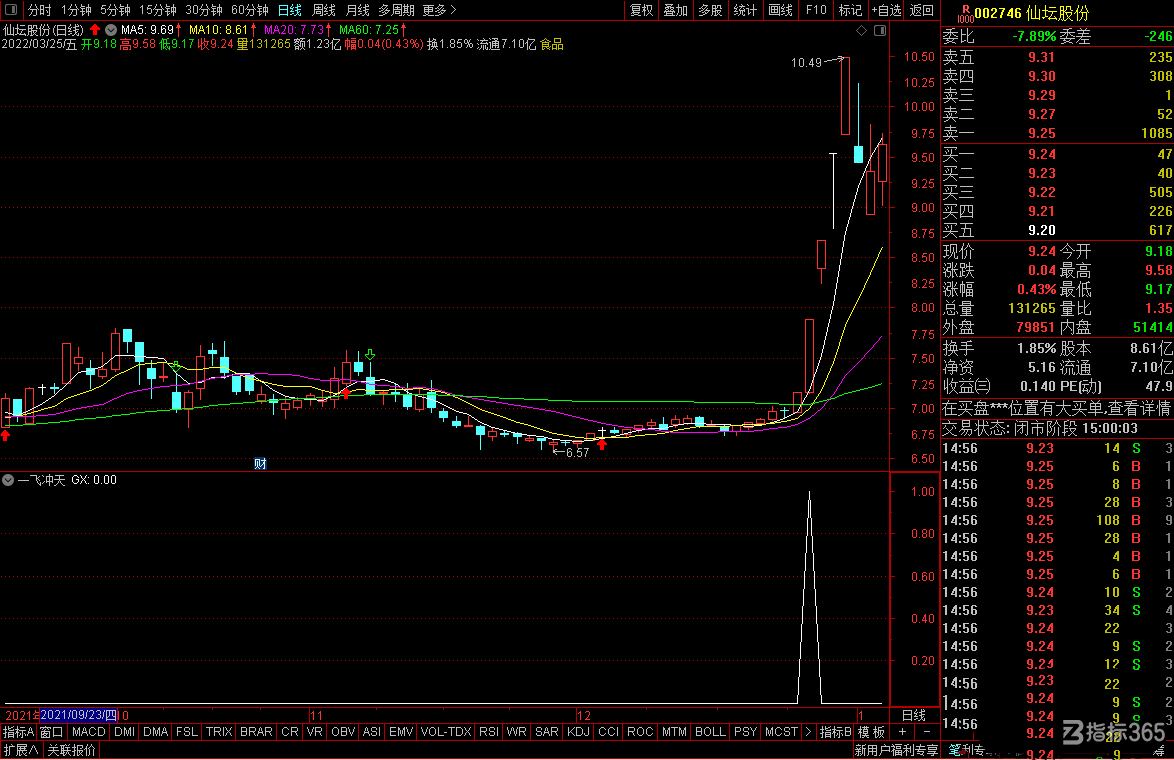Select the DMI indicator

click(x=124, y=732)
